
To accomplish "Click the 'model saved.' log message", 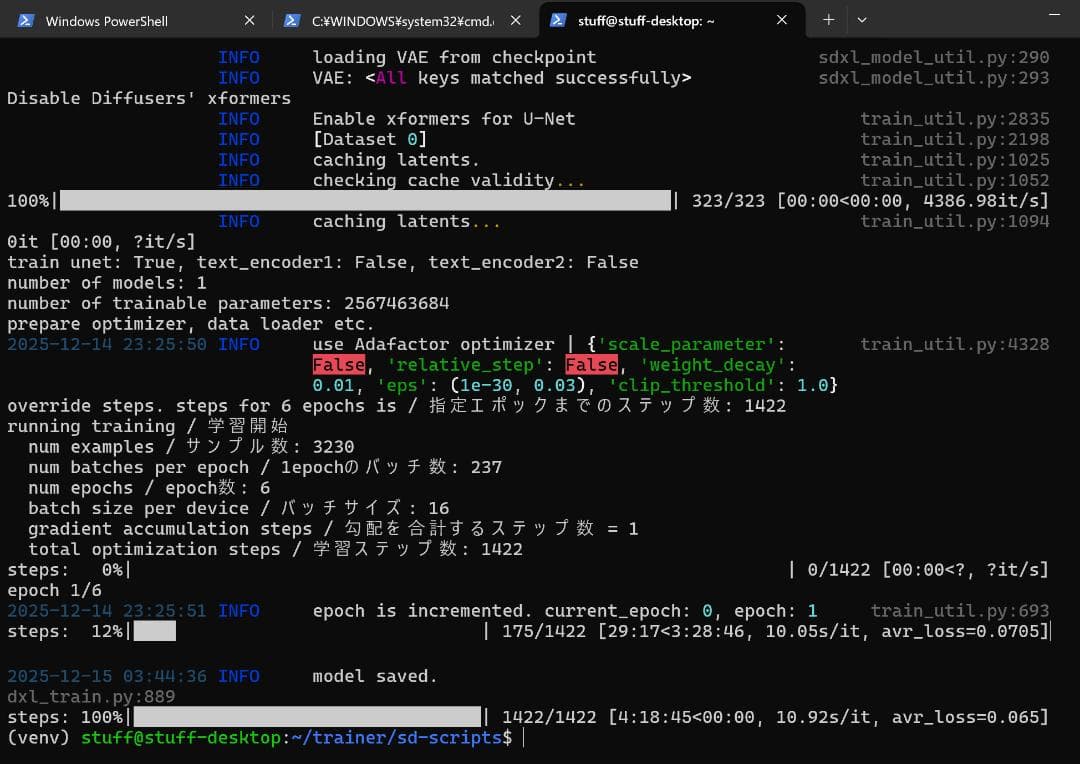I will pos(375,676).
